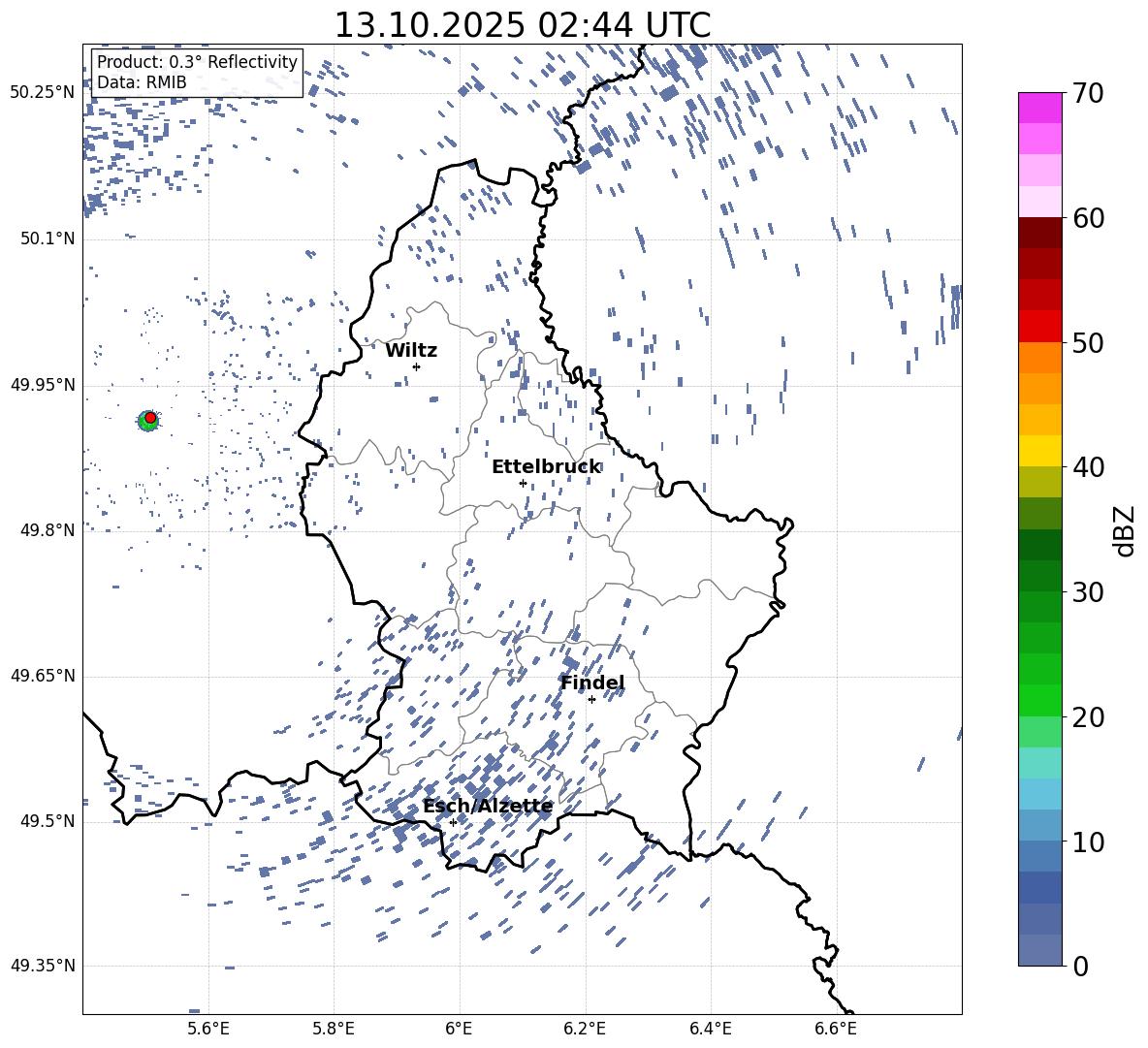Click the 6.2°E longitude label
Image resolution: width=1148 pixels, height=1048 pixels.
(x=585, y=1029)
